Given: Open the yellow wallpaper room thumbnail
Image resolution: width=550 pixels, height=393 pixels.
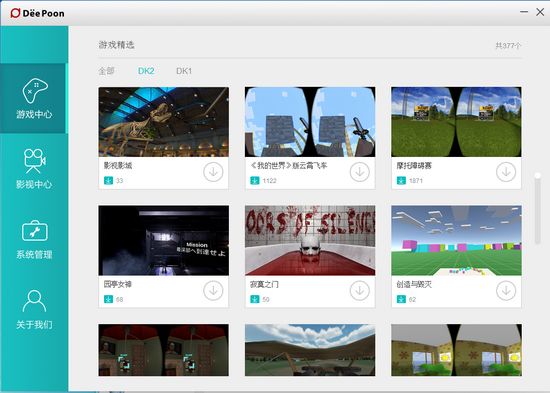Looking at the screenshot, I should point(456,350).
